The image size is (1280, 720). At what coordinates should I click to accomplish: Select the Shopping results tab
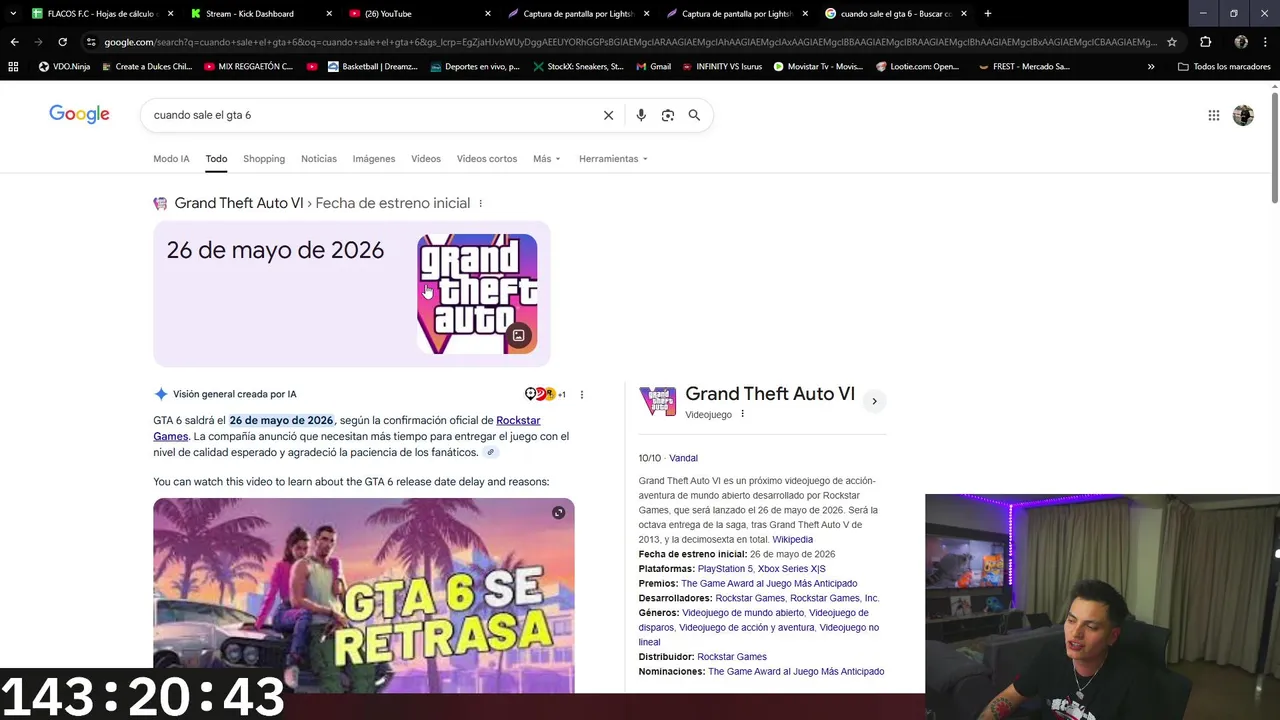[264, 159]
